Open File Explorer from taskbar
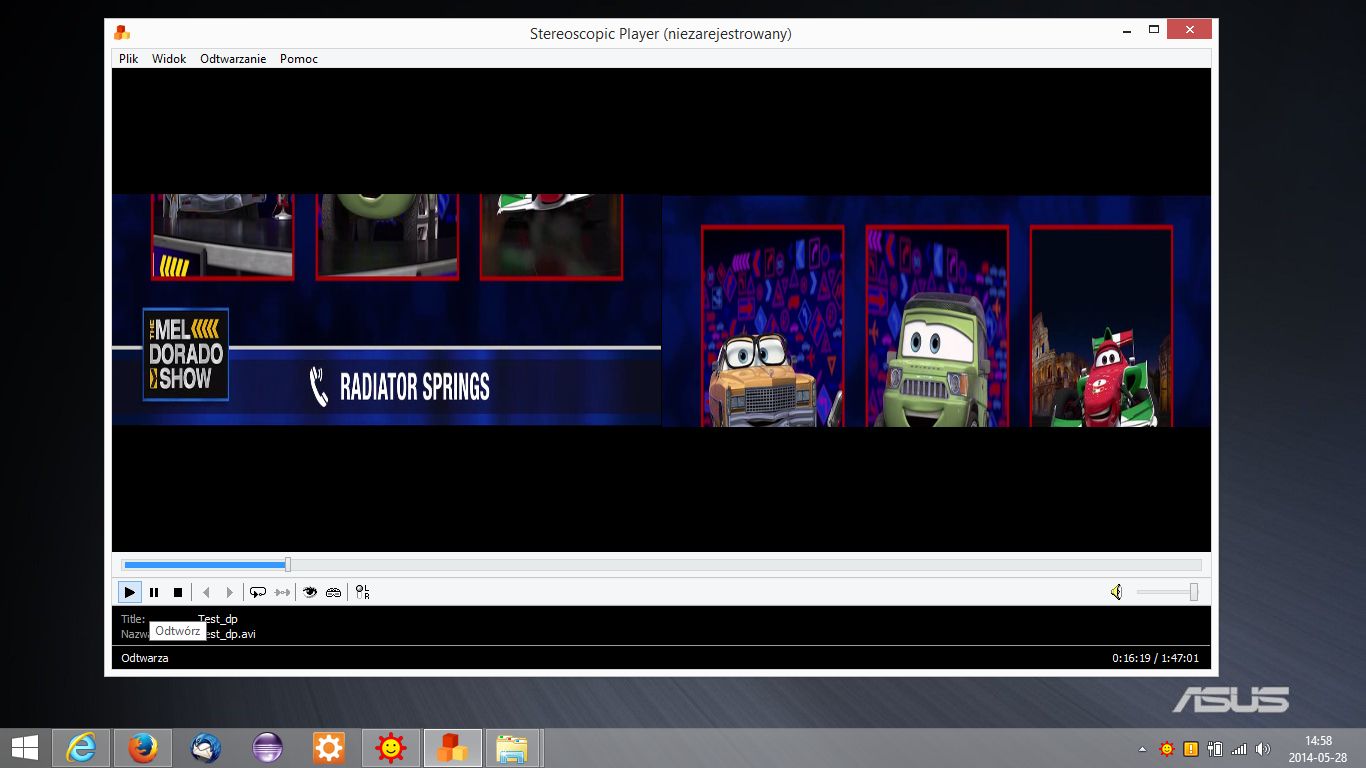1366x768 pixels. [x=513, y=747]
